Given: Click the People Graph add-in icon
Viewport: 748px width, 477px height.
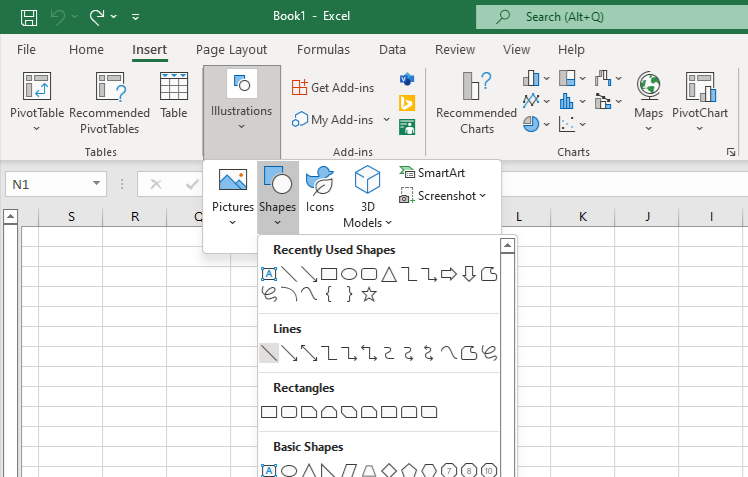Looking at the screenshot, I should click(407, 127).
